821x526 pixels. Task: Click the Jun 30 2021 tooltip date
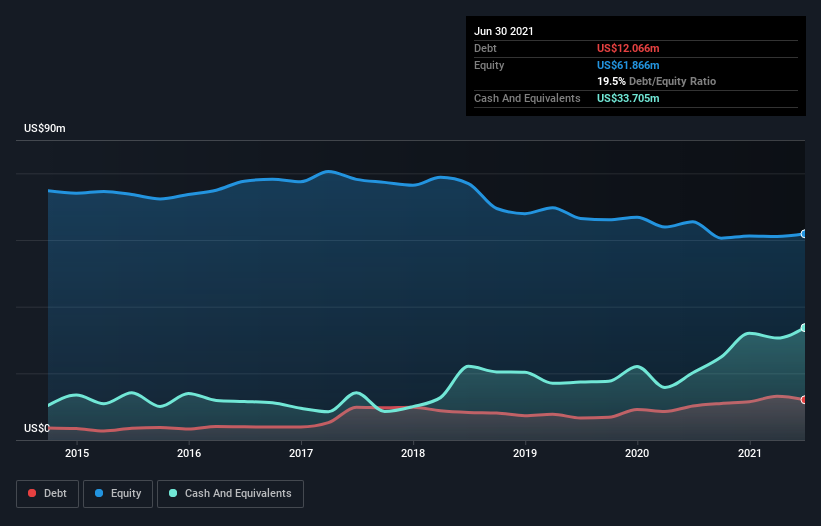pos(504,31)
